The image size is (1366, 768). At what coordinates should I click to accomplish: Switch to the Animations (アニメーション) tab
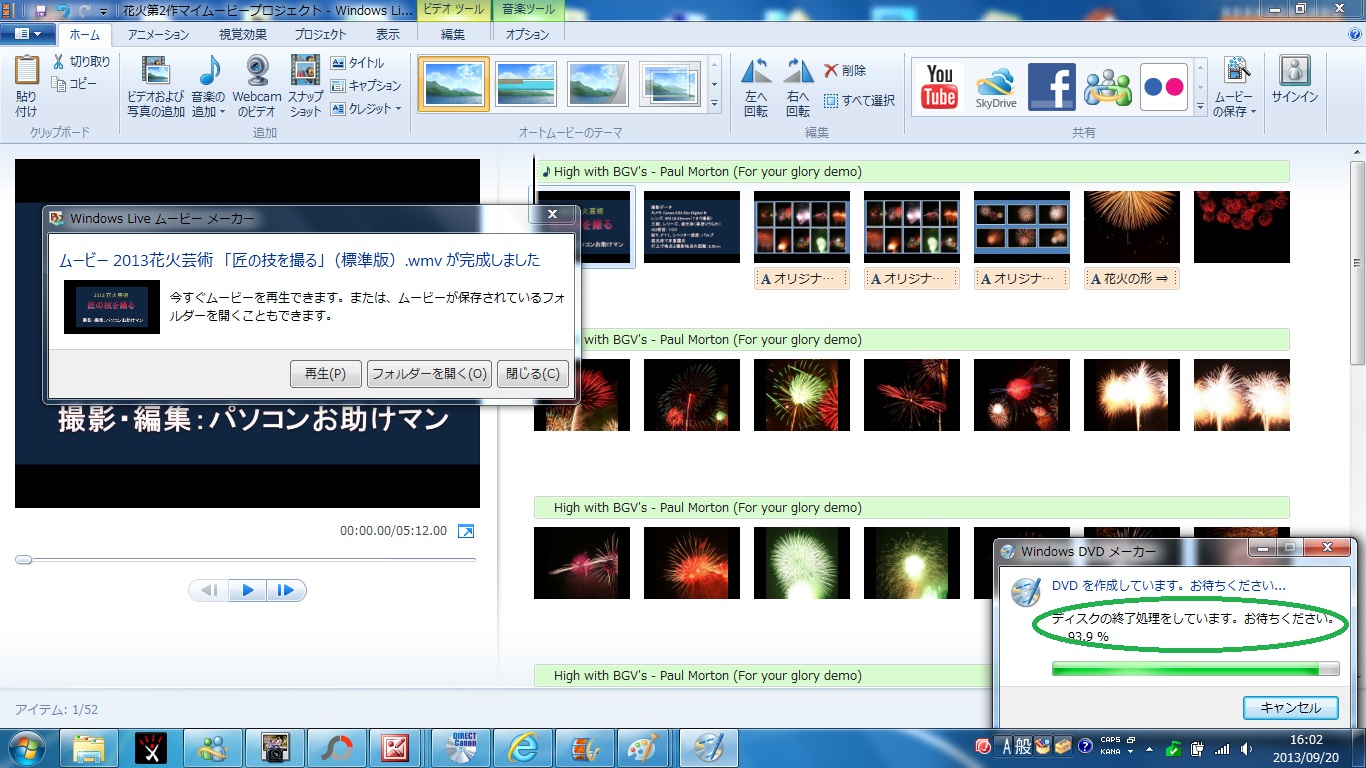tap(158, 34)
